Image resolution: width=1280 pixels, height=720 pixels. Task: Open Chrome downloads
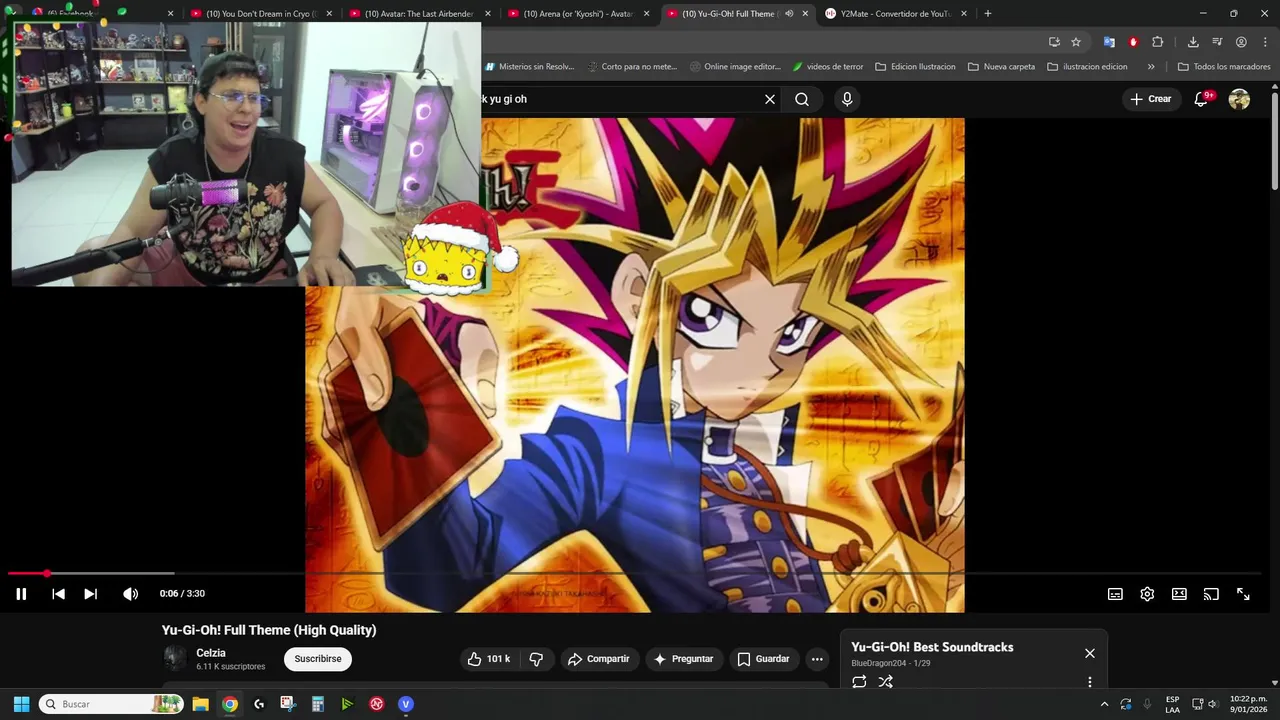(x=1193, y=42)
